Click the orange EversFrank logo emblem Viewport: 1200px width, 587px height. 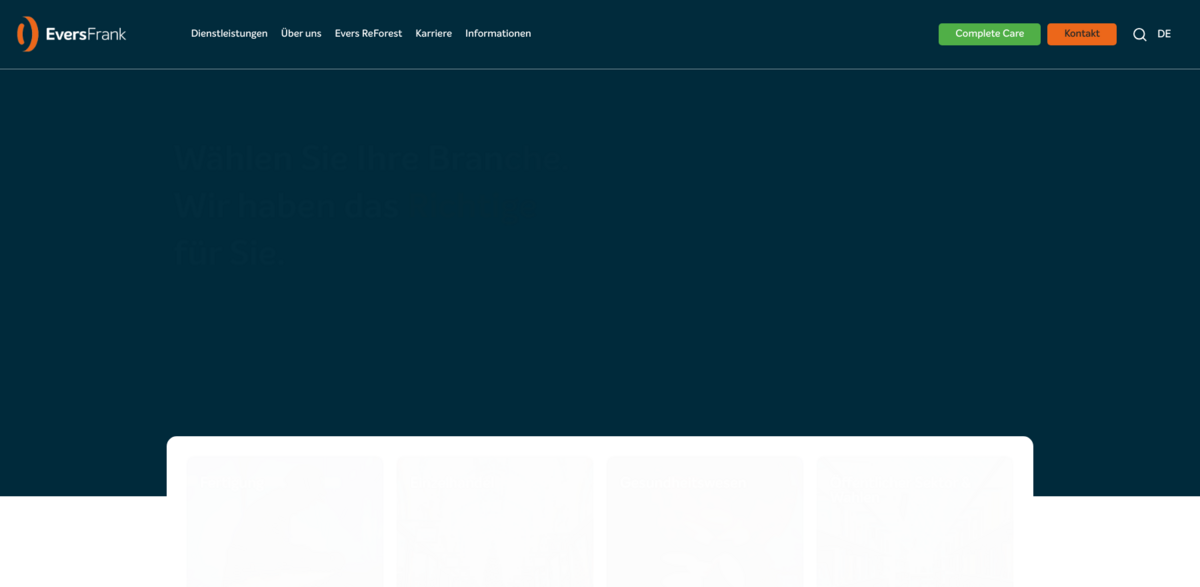coord(28,34)
